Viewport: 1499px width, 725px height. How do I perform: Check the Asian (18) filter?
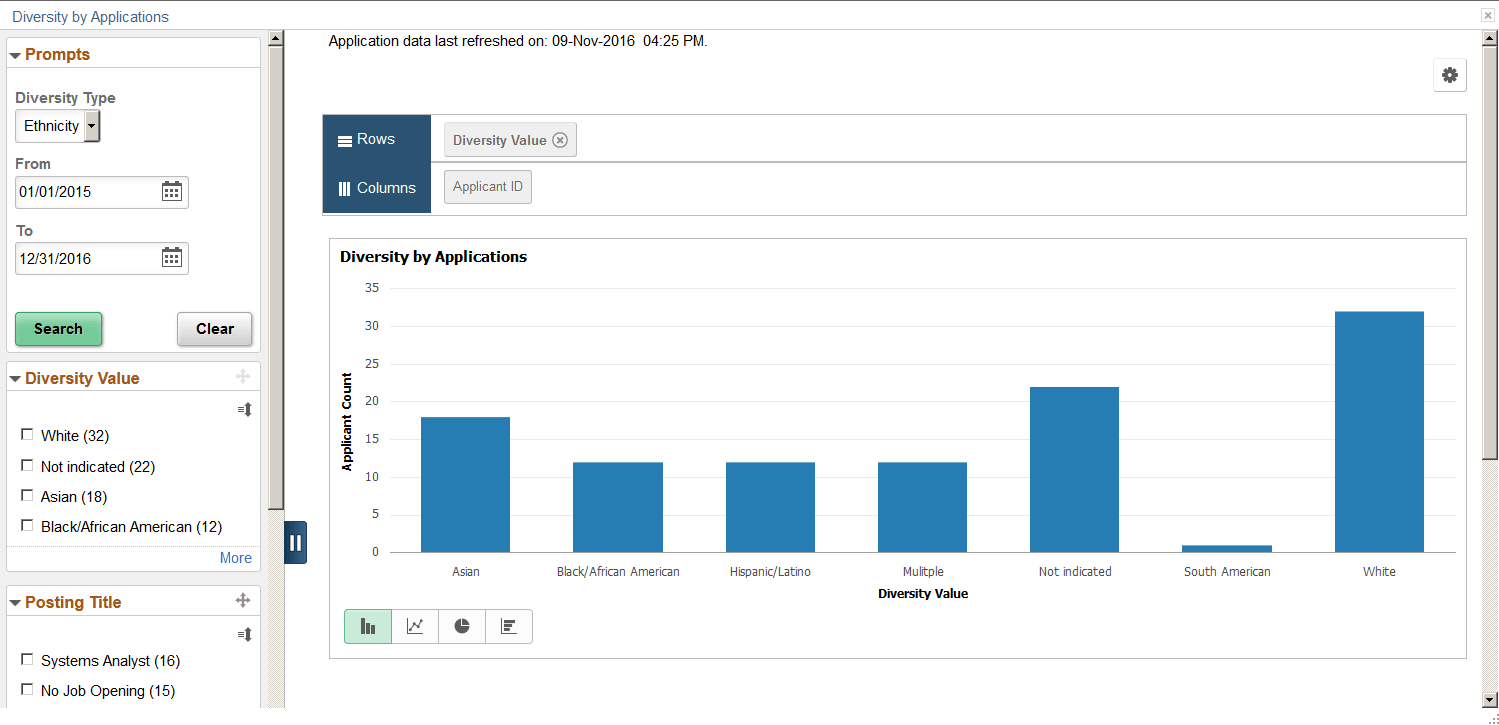pyautogui.click(x=27, y=496)
